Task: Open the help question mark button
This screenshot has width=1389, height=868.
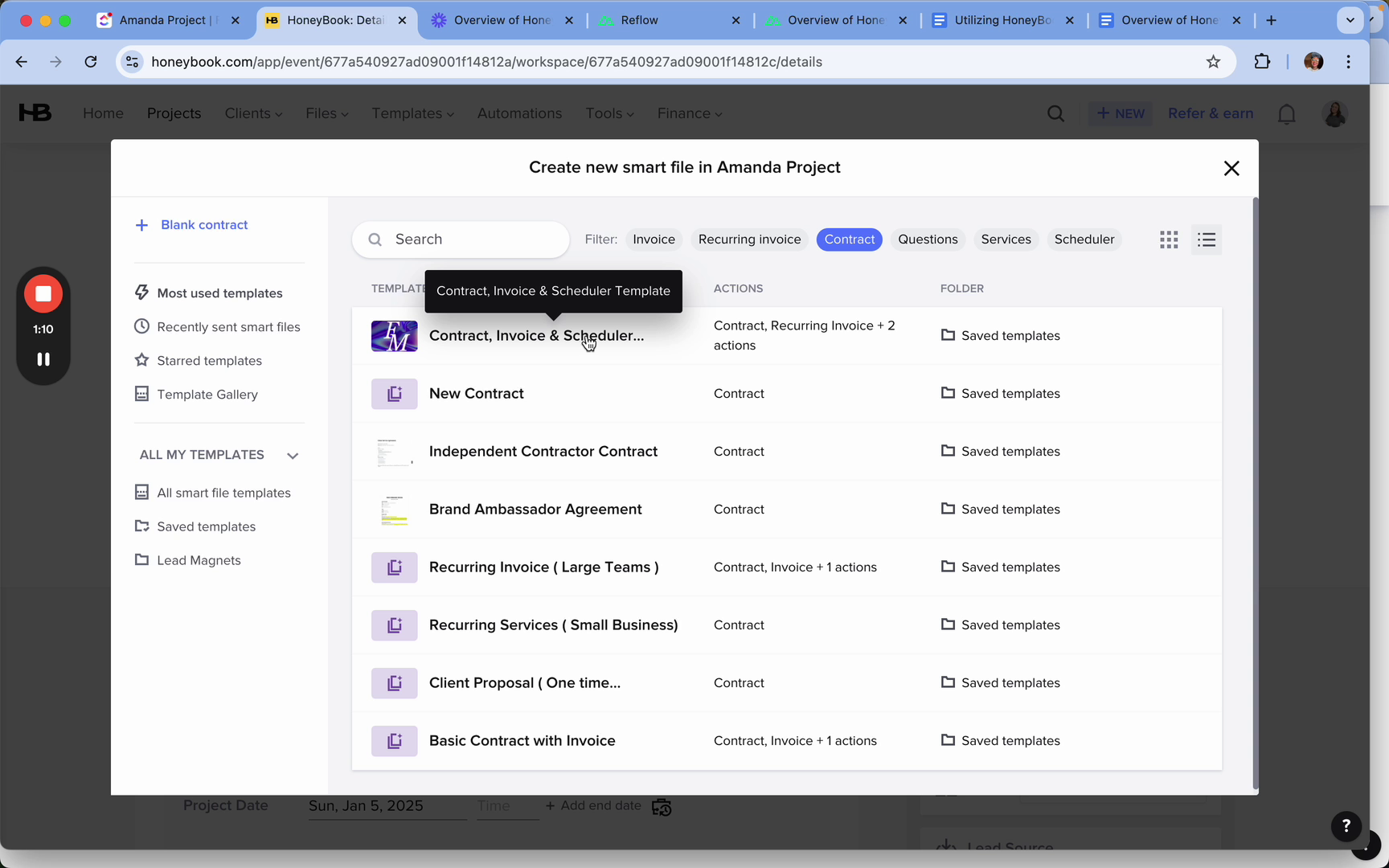Action: point(1346,825)
